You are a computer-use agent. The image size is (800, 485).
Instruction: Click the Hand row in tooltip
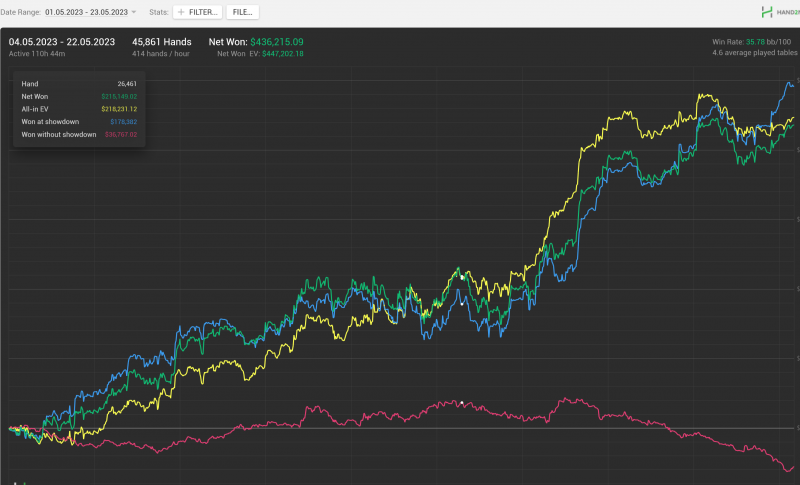[79, 84]
